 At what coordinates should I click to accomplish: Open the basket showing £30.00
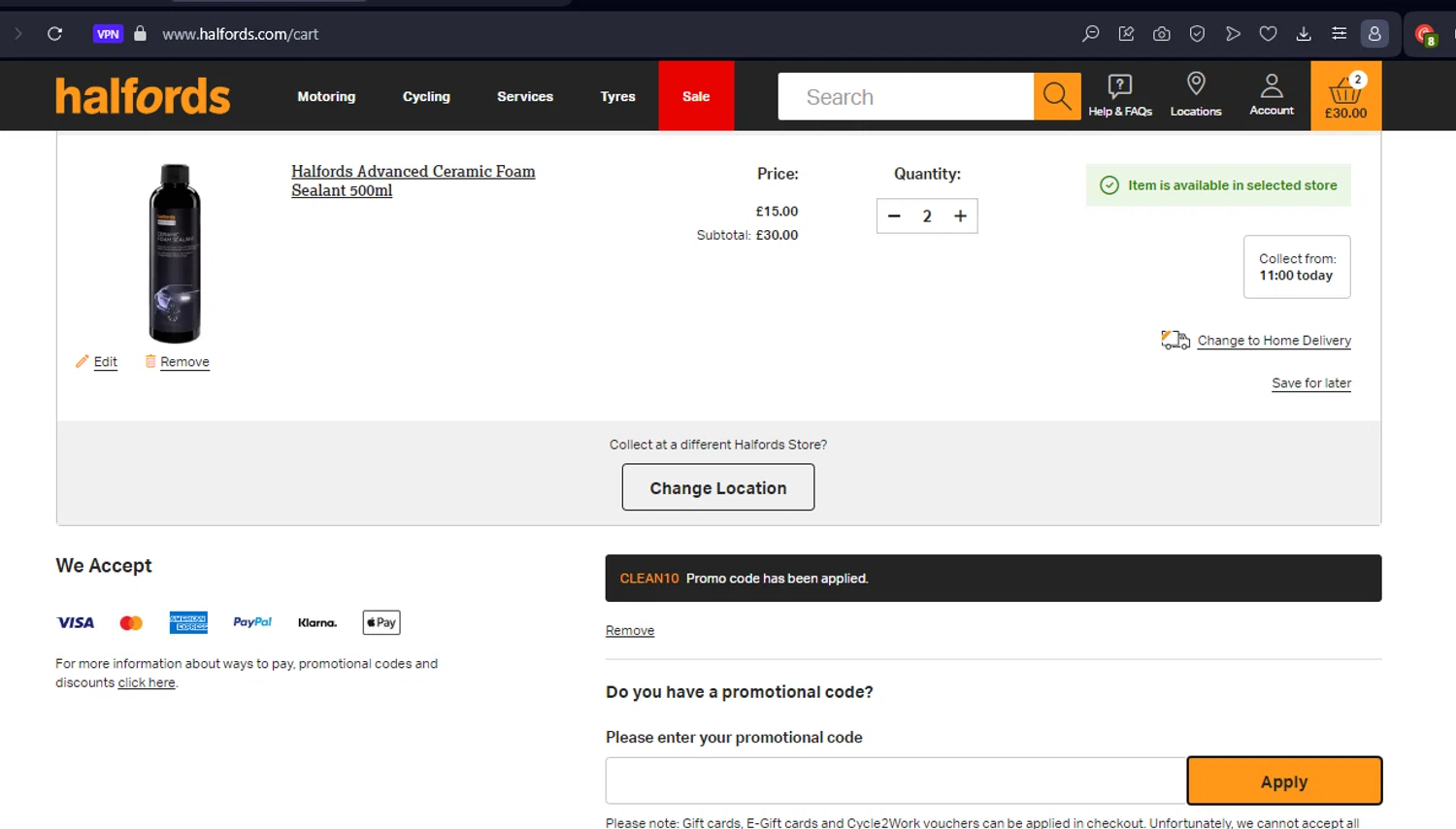point(1345,96)
